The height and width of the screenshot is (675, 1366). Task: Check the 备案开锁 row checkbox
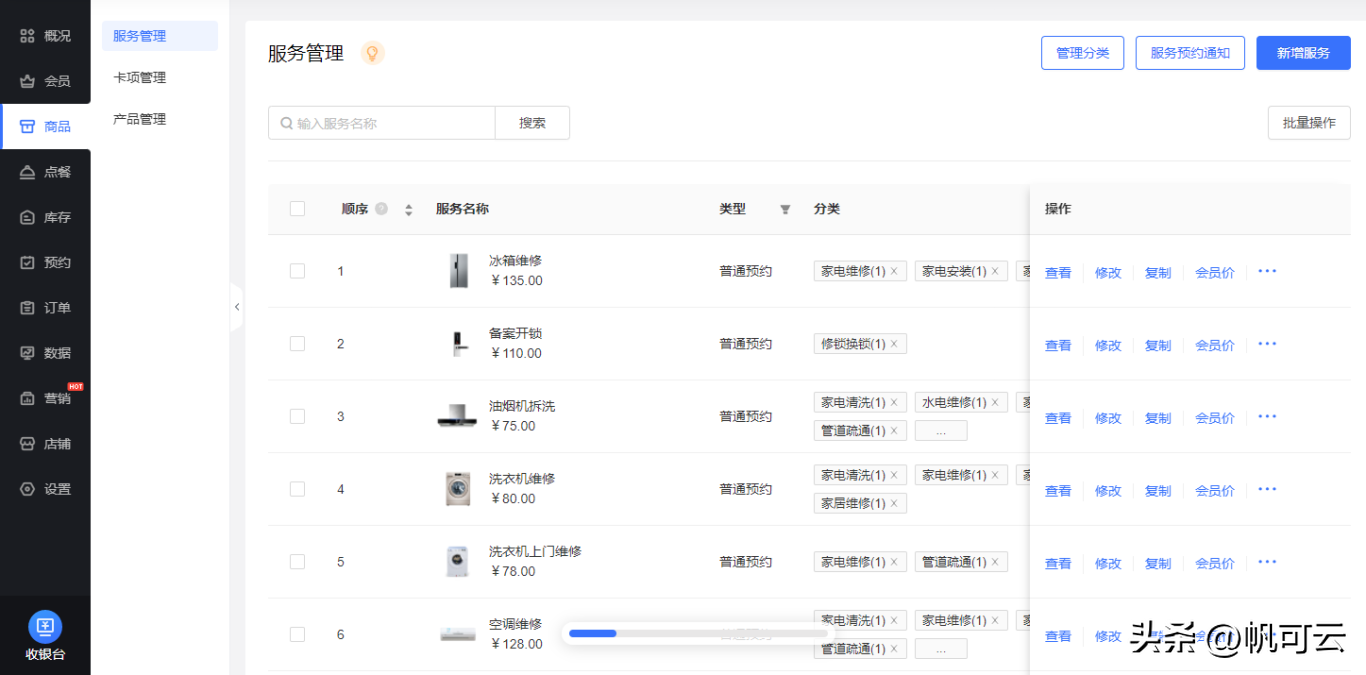pos(297,344)
